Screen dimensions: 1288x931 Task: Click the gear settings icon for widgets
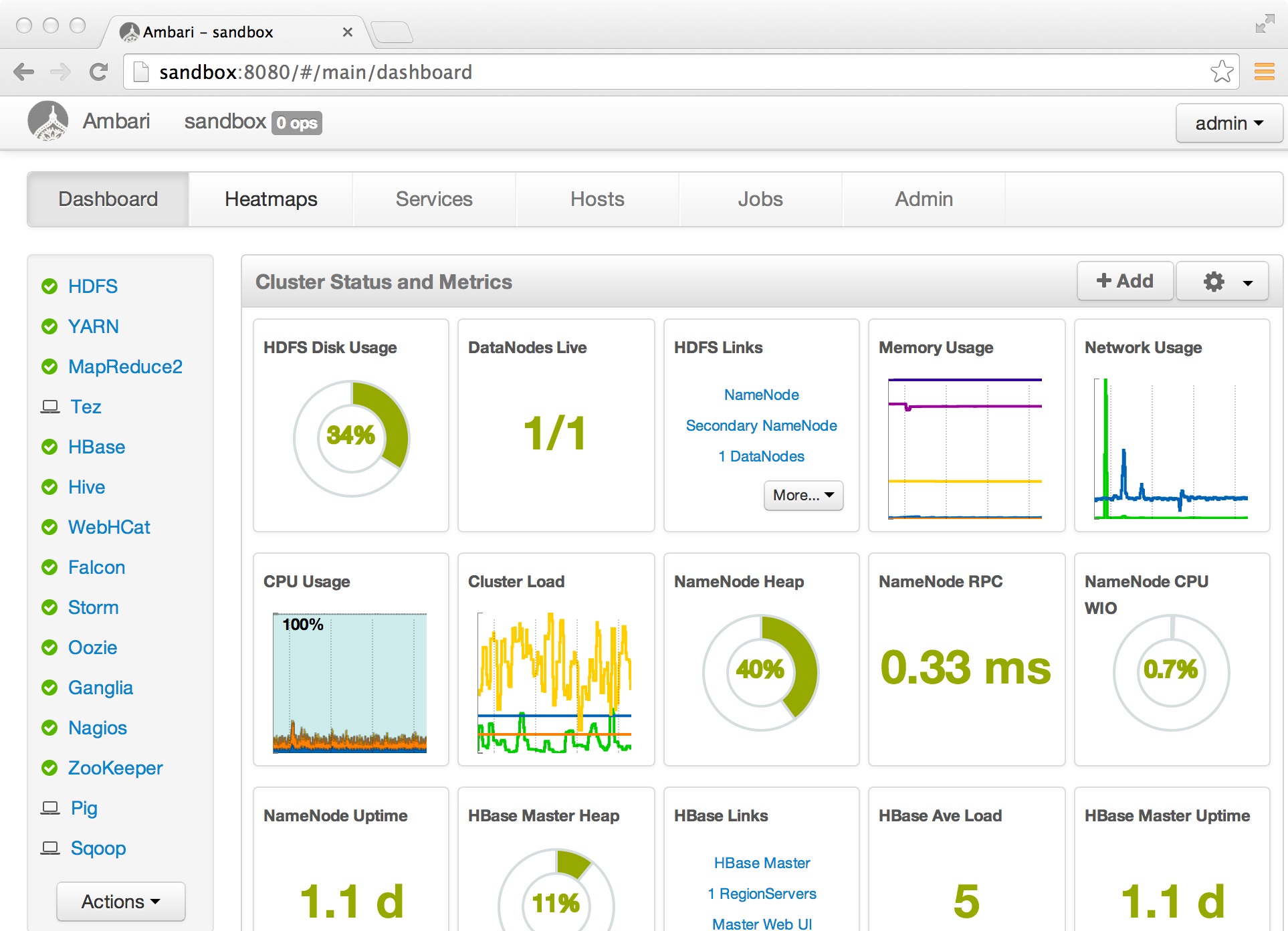click(1214, 282)
